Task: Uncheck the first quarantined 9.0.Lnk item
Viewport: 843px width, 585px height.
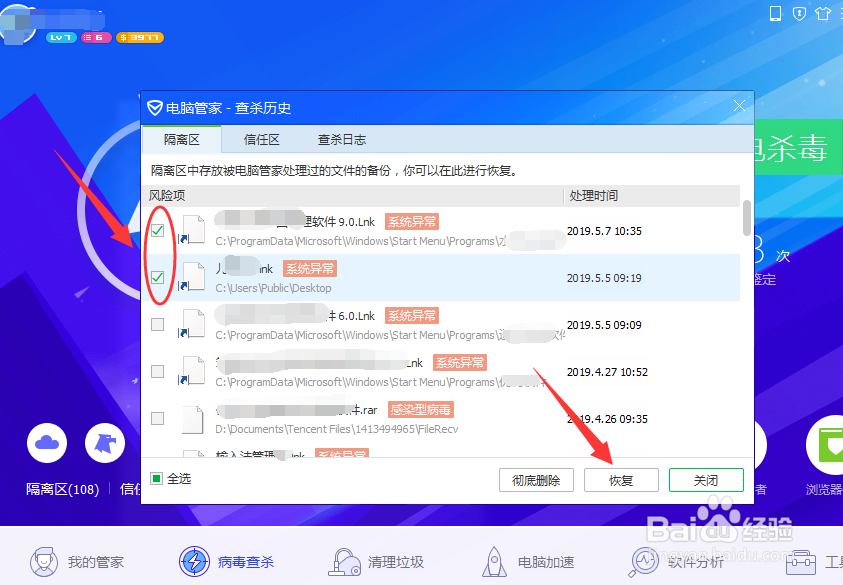Action: point(157,229)
